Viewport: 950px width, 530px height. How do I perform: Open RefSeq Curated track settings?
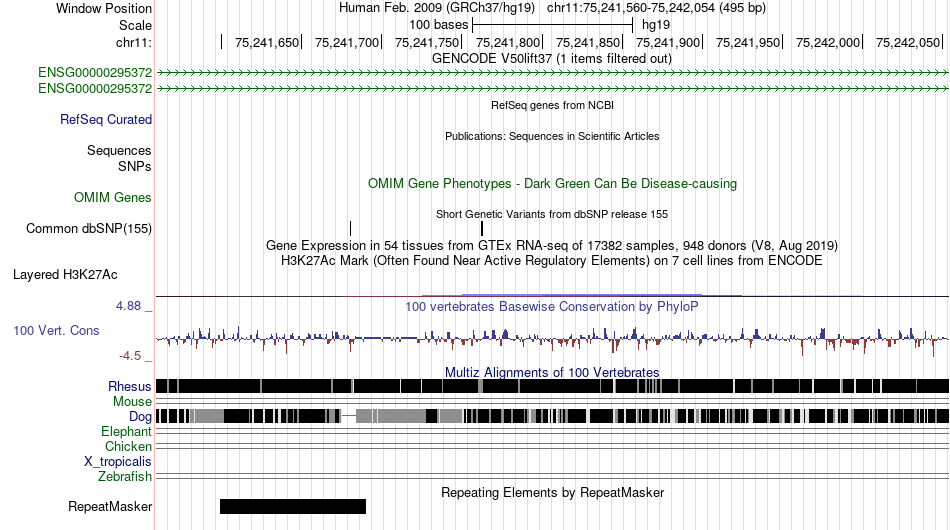coord(106,119)
